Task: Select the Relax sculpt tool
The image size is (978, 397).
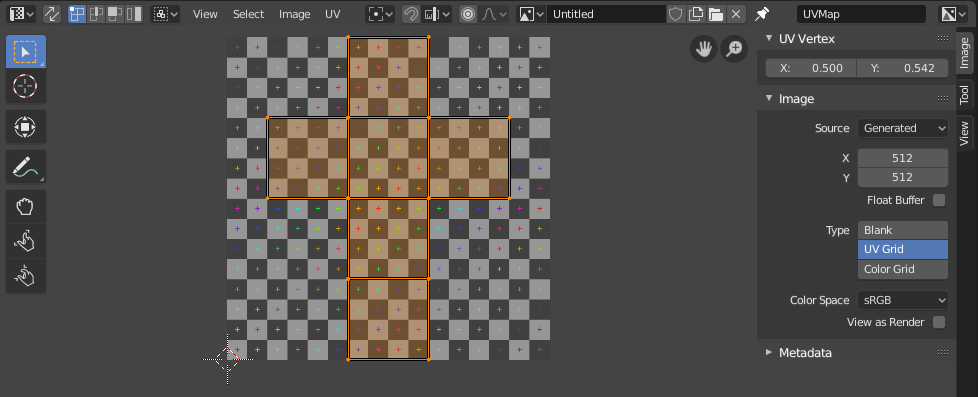Action: [26, 241]
